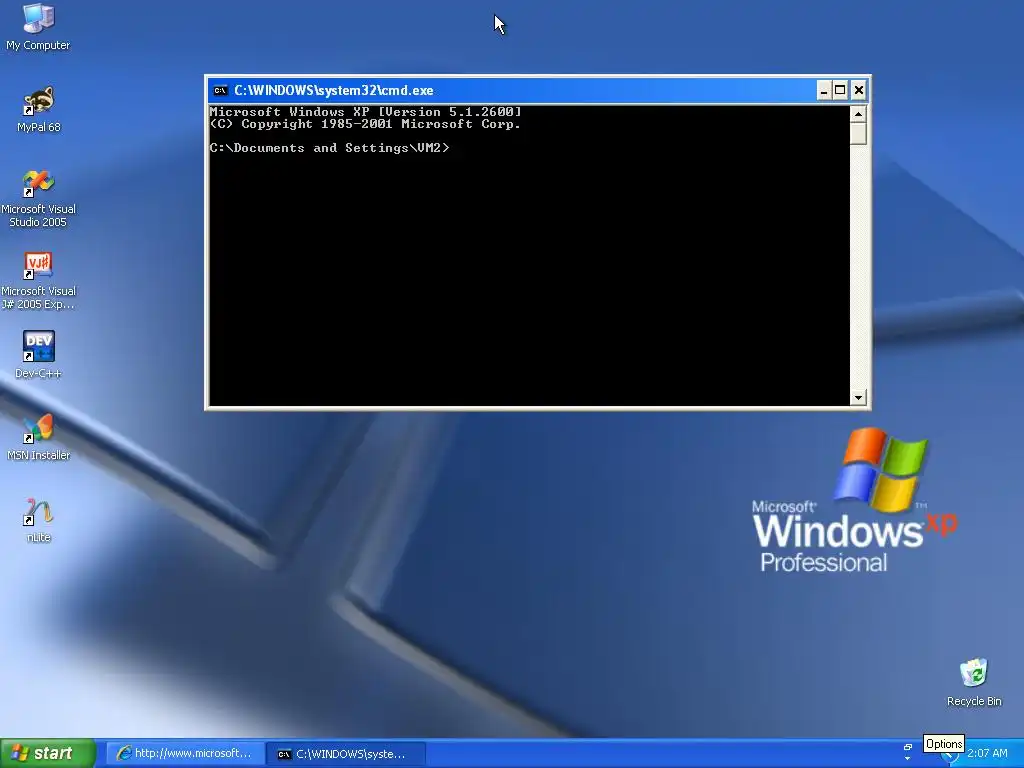The height and width of the screenshot is (768, 1024).
Task: Click the Microsoft Windows XP version line
Action: (365, 112)
